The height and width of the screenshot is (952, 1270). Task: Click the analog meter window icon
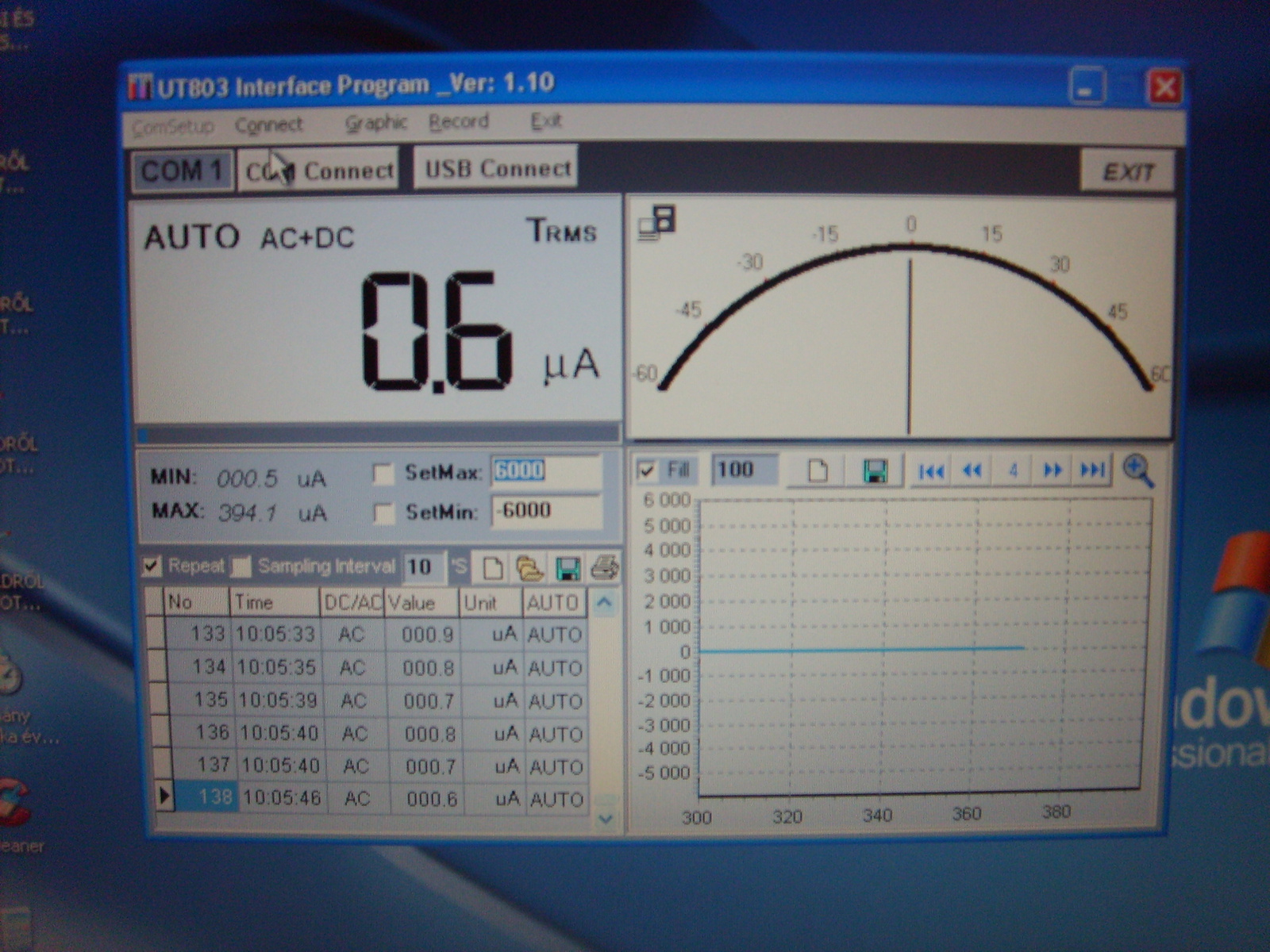coord(657,223)
